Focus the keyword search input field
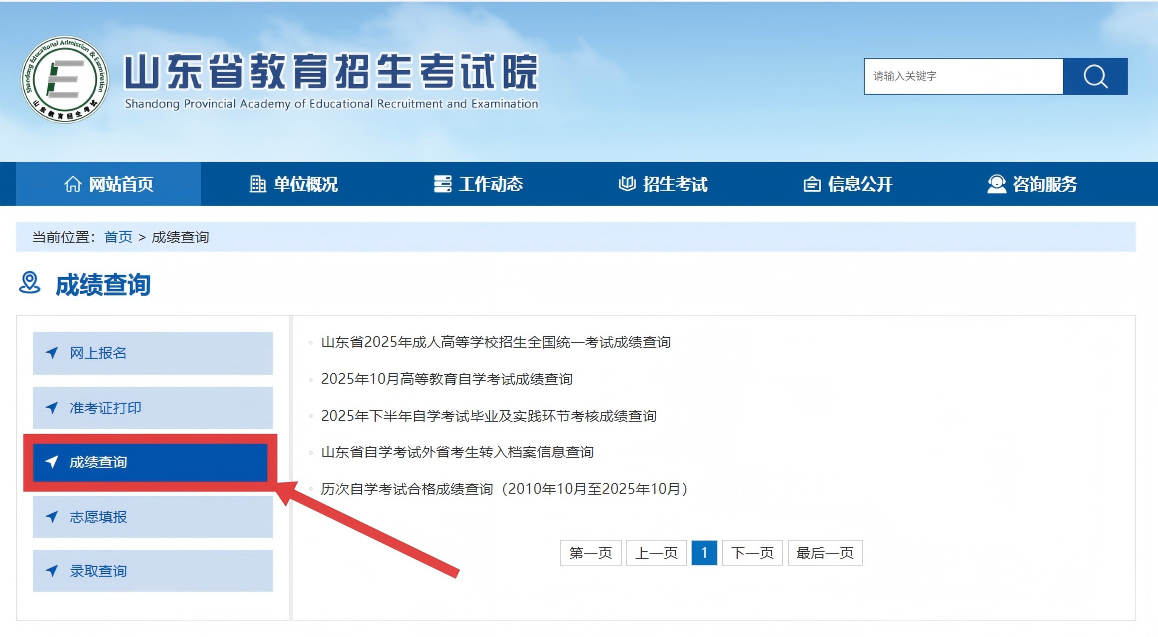This screenshot has width=1158, height=637. (x=963, y=77)
